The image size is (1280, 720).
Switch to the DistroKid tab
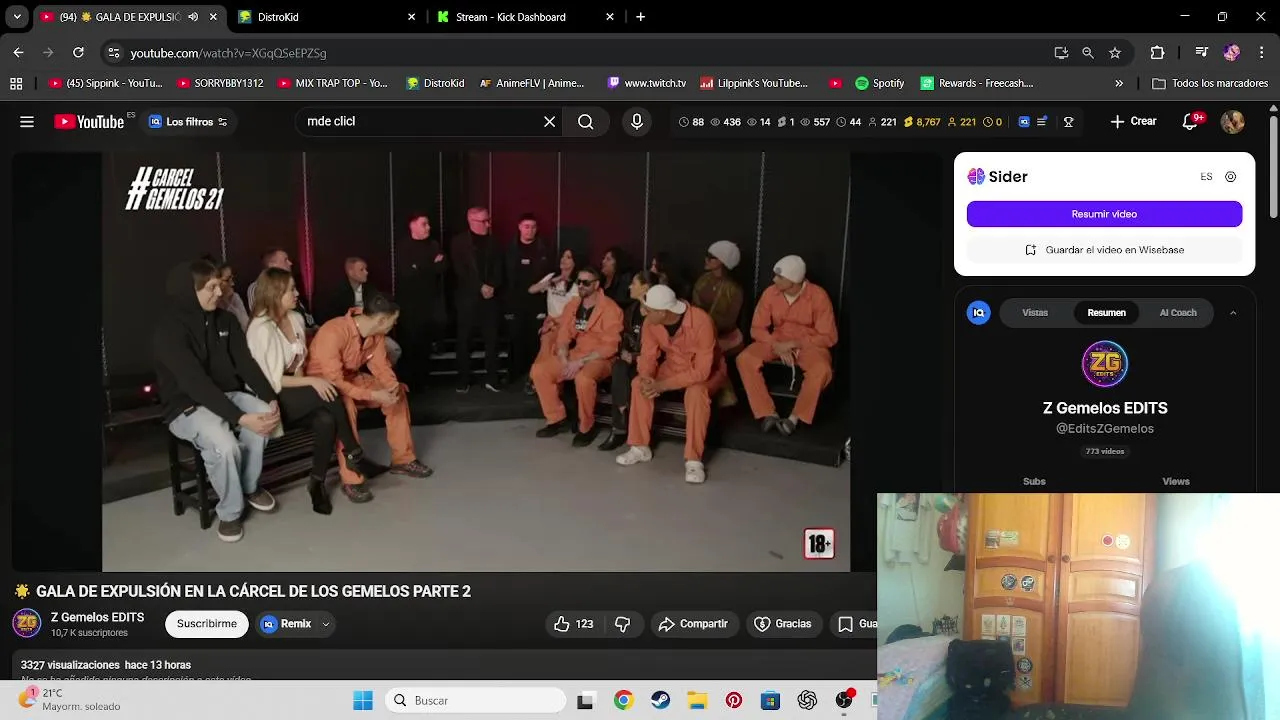[x=327, y=17]
